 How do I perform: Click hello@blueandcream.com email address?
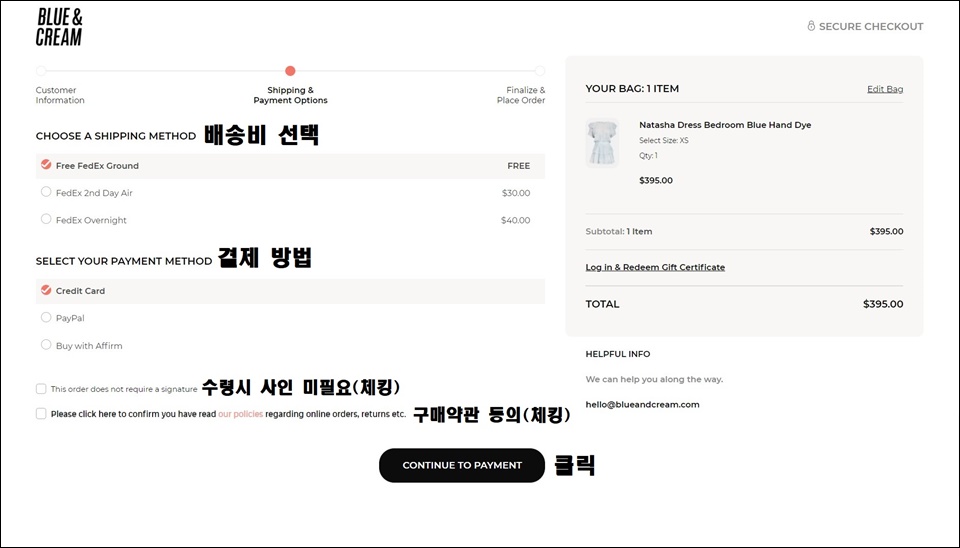click(642, 405)
